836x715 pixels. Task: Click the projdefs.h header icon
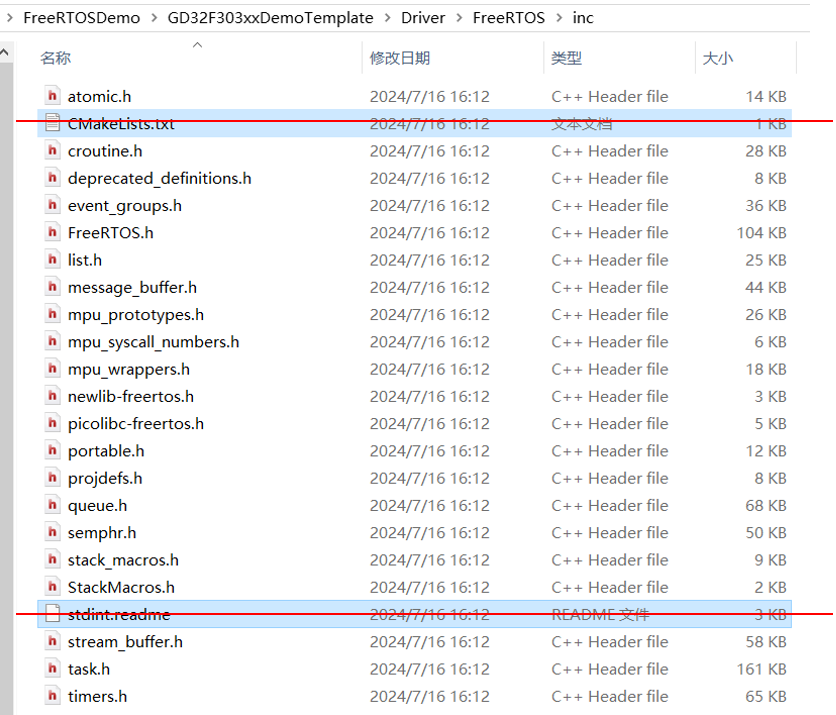click(52, 478)
